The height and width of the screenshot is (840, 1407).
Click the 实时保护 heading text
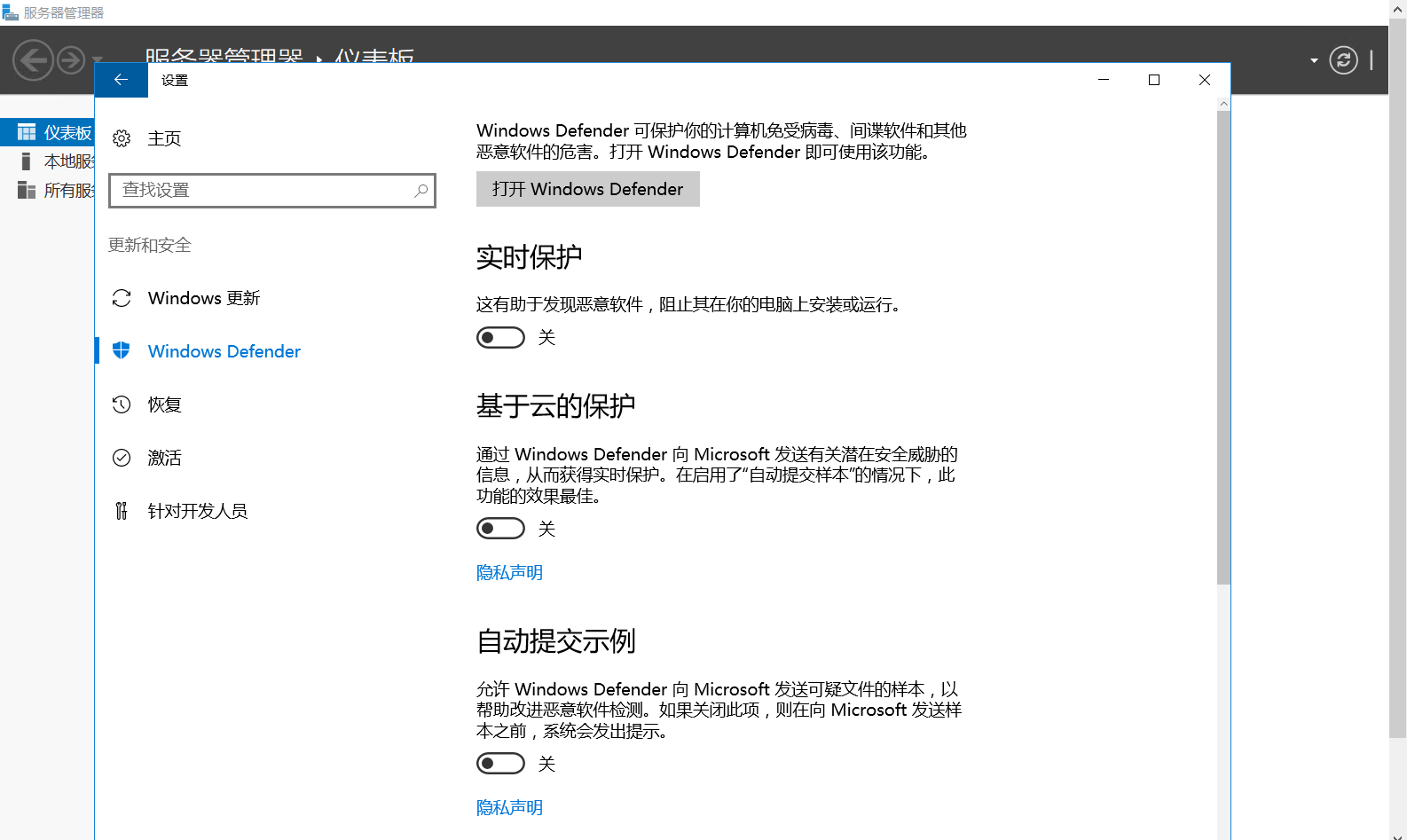[x=529, y=257]
